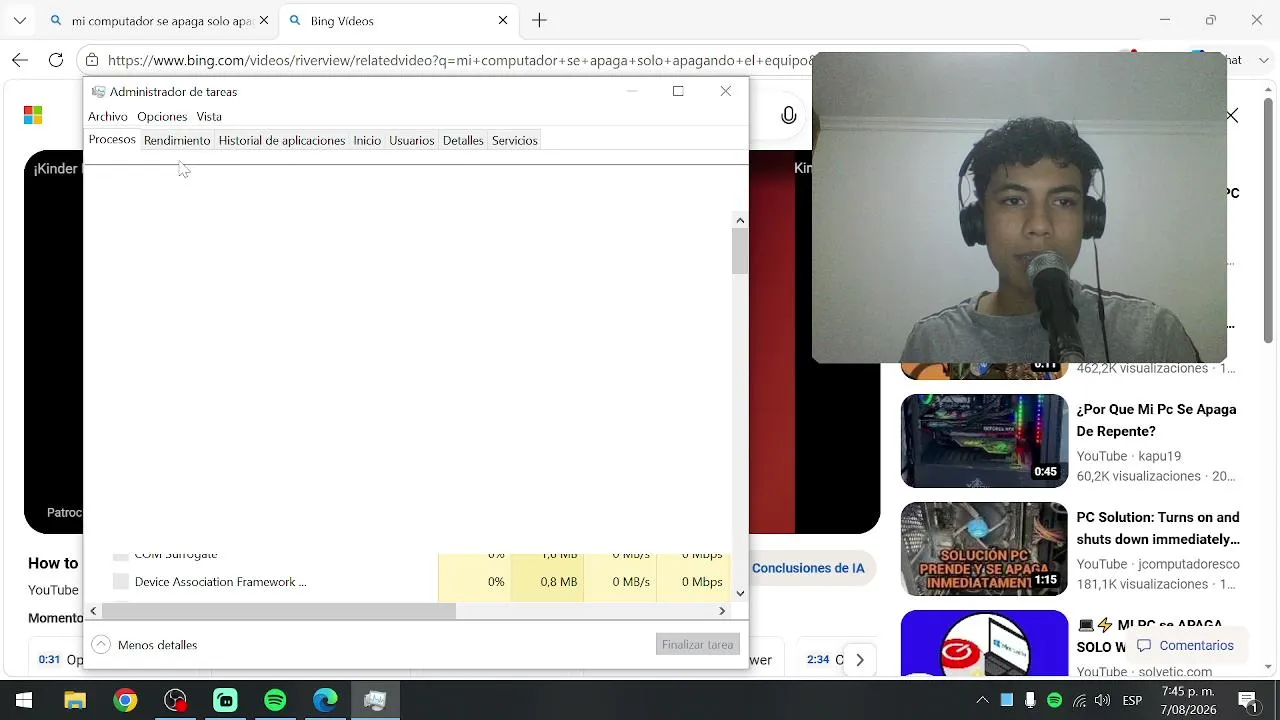Jump to the 2:34 moment marker
1280x720 pixels.
pyautogui.click(x=818, y=660)
